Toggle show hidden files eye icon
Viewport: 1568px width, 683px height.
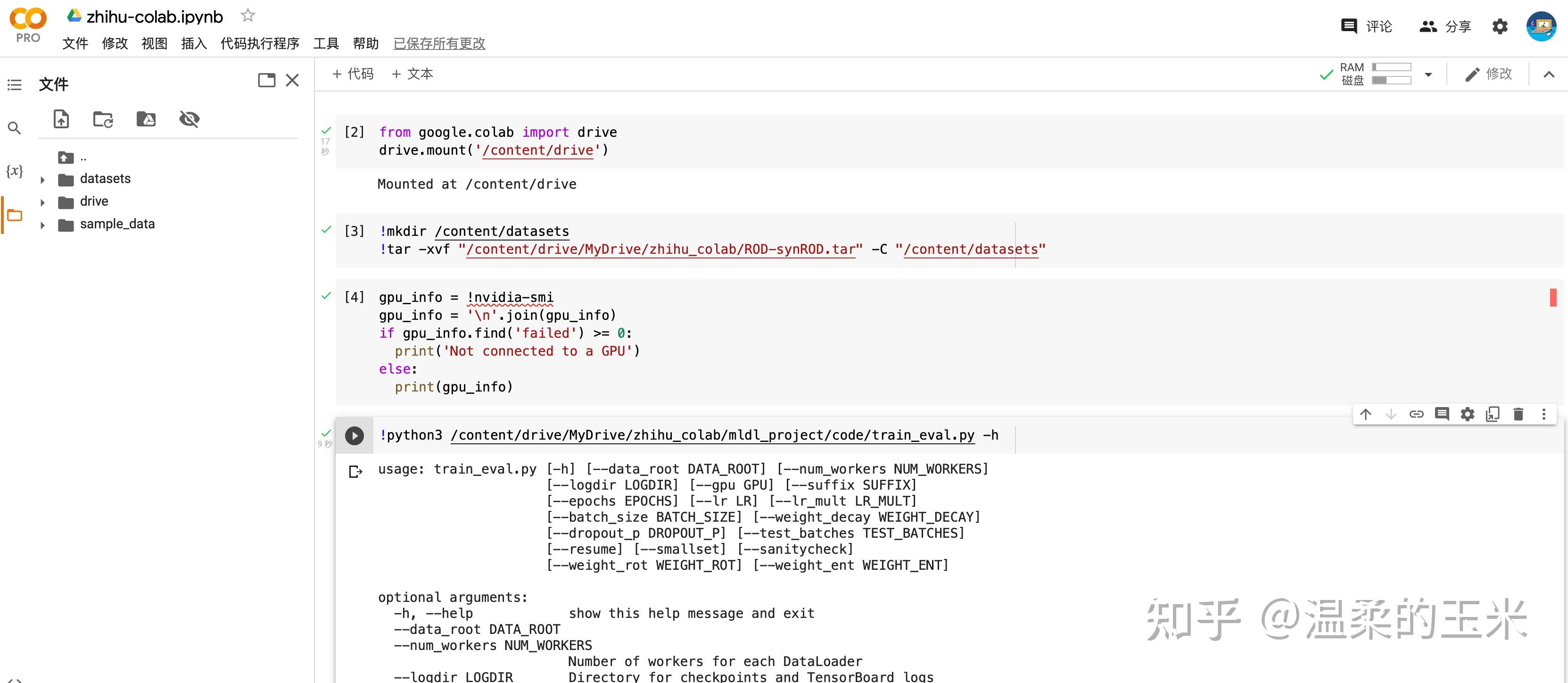tap(190, 119)
